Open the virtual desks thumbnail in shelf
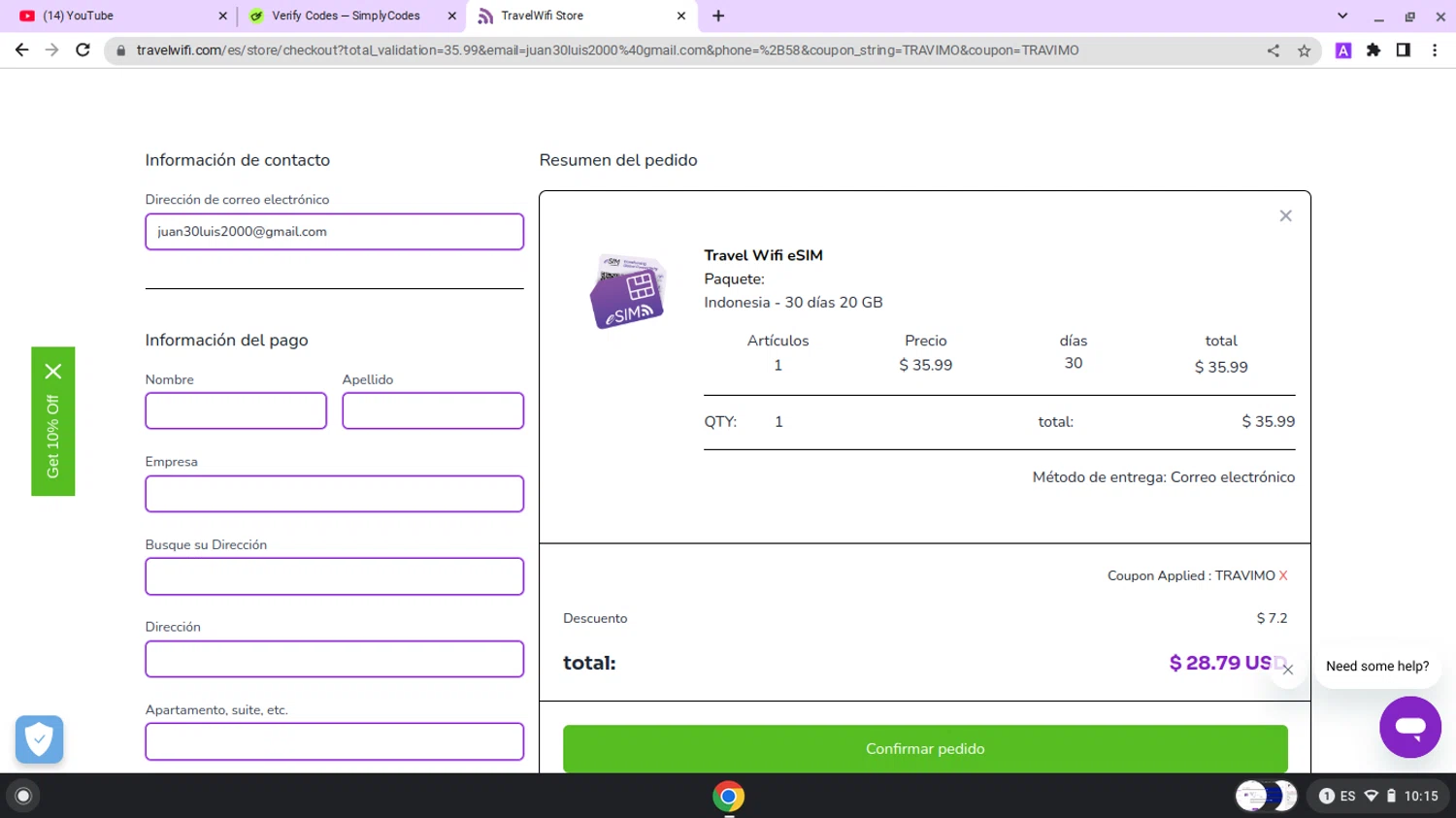 coord(1267,796)
